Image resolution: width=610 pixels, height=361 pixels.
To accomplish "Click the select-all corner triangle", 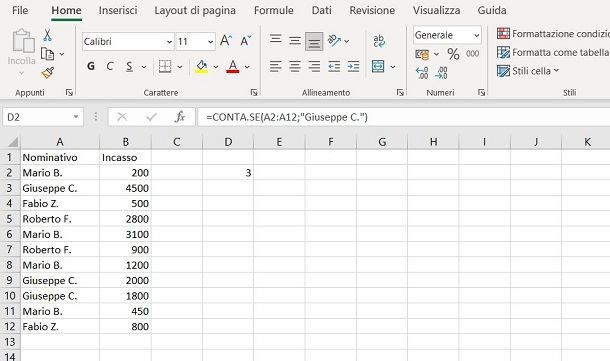I will click(13, 141).
